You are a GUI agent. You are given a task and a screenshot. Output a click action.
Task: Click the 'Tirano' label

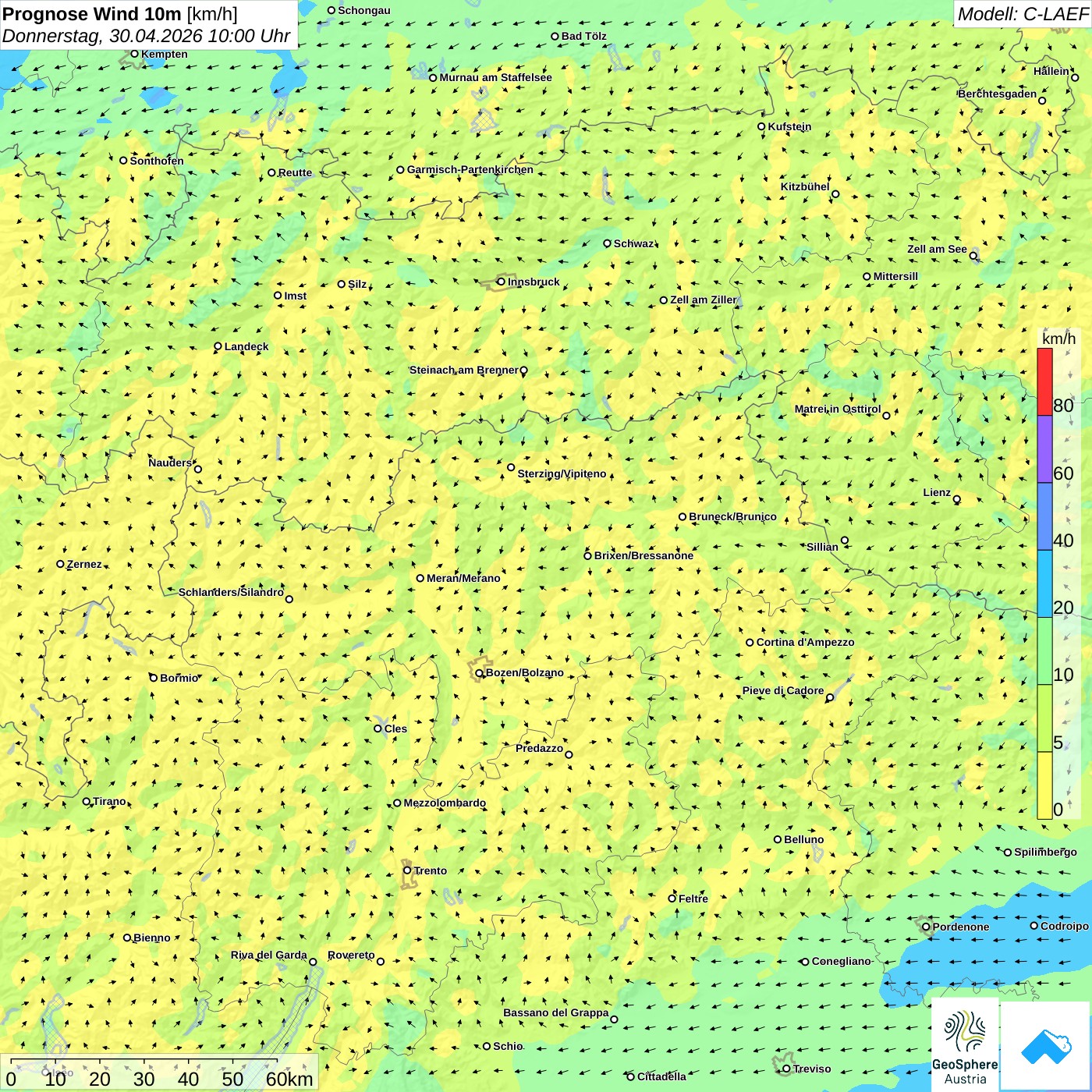pyautogui.click(x=109, y=801)
